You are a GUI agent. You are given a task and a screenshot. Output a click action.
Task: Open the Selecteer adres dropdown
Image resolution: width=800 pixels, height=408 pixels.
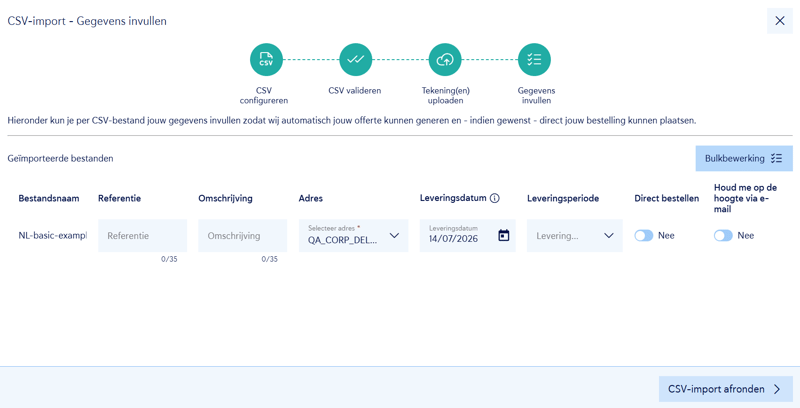pyautogui.click(x=354, y=236)
